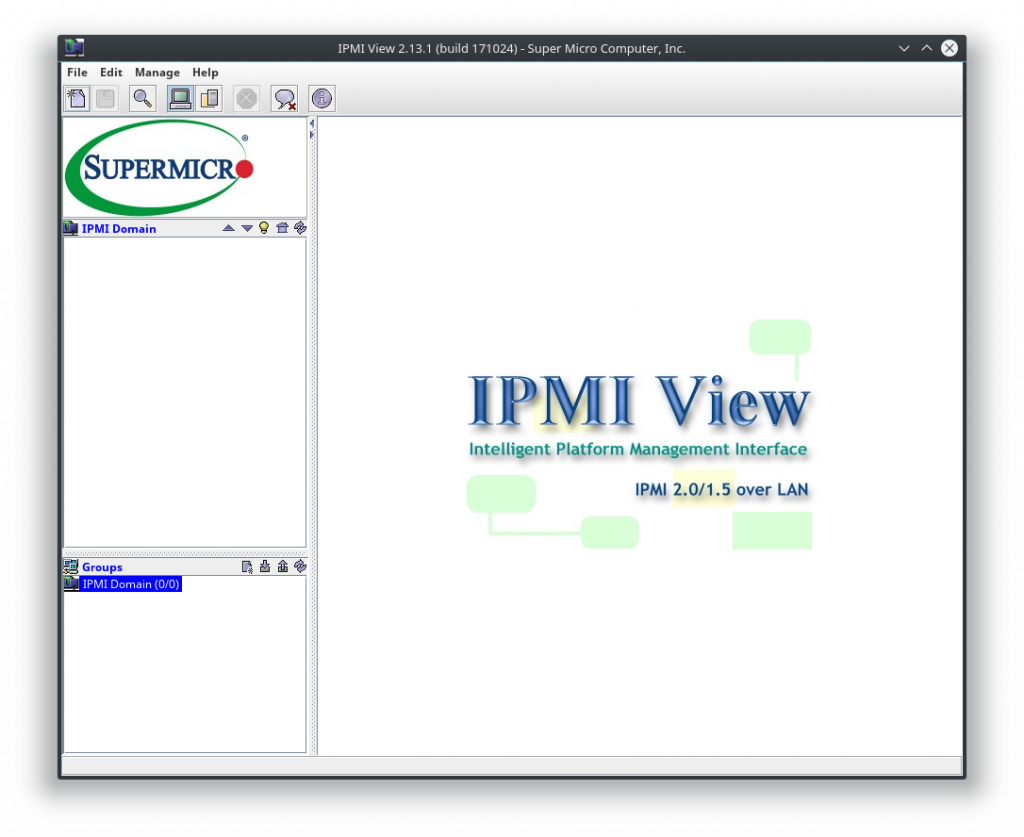Click the delete icon in IPMI Domain panel
The image size is (1024, 837).
click(282, 227)
